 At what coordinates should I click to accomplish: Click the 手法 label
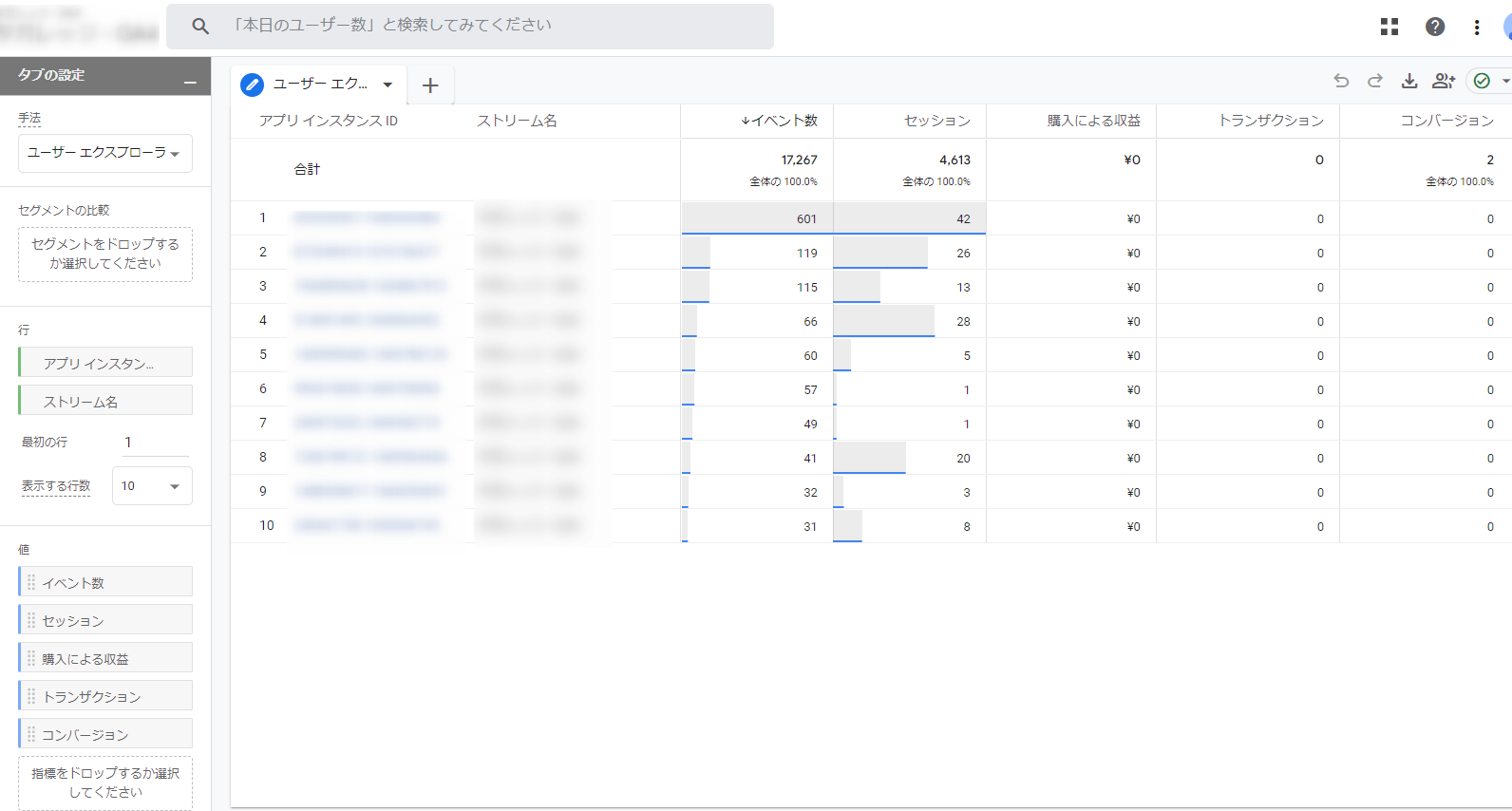click(x=29, y=119)
